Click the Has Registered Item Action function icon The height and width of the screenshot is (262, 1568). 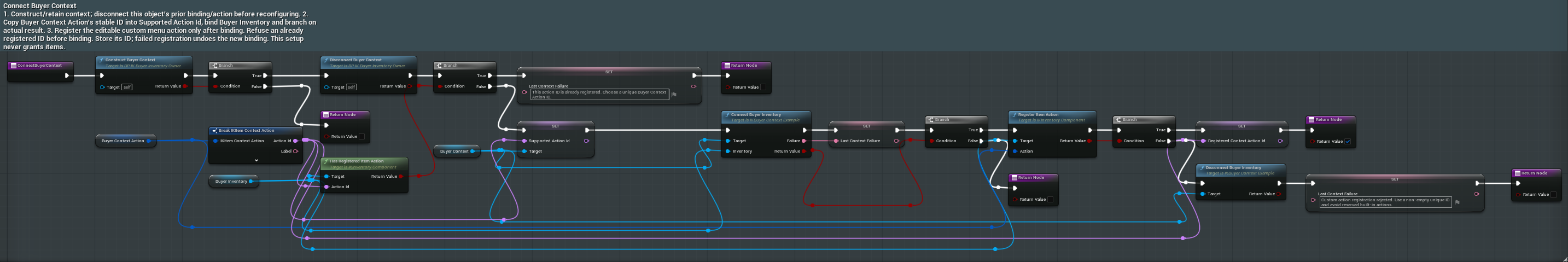(x=325, y=161)
